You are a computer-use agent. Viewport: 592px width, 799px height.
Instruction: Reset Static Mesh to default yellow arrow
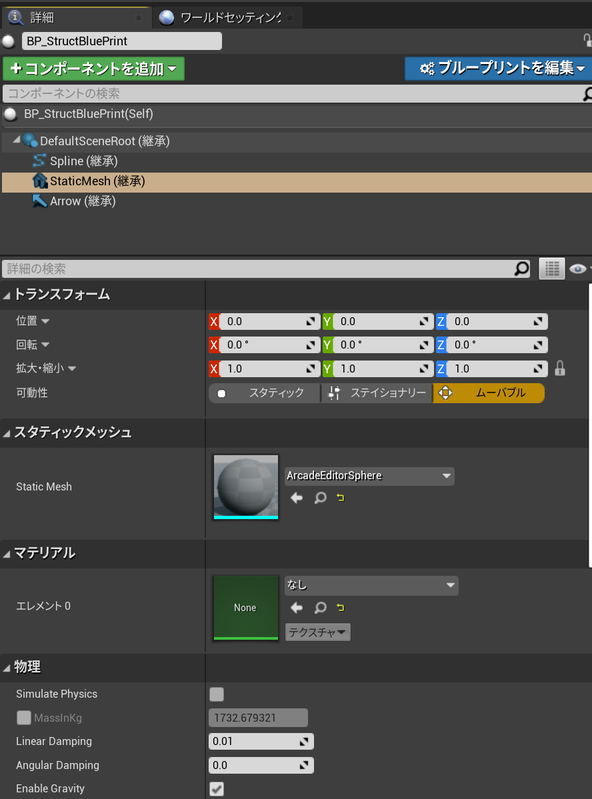click(340, 497)
